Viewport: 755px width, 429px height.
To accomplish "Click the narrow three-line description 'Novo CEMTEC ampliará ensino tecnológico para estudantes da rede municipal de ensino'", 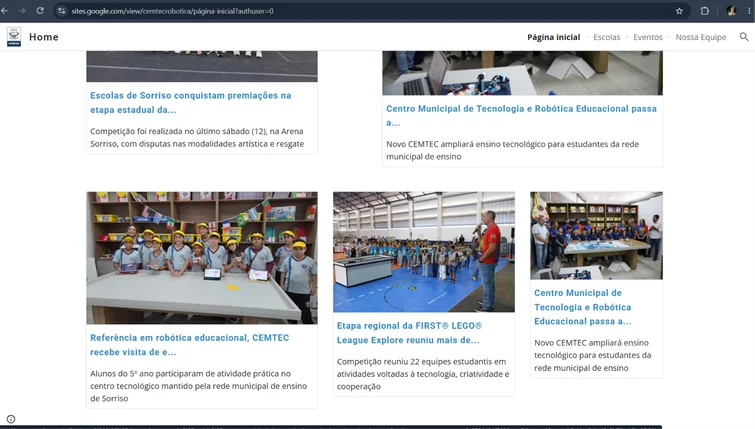I will [592, 355].
